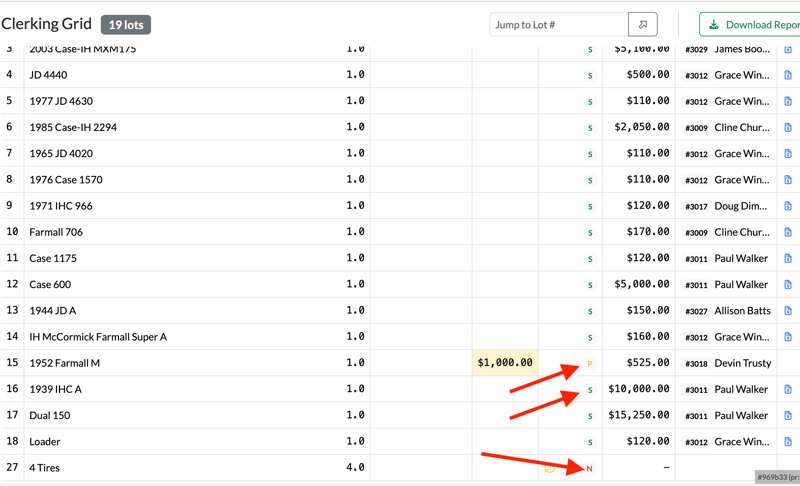Viewport: 800px width, 486px height.
Task: Click the green S status badge for Dual 150
Action: click(590, 416)
